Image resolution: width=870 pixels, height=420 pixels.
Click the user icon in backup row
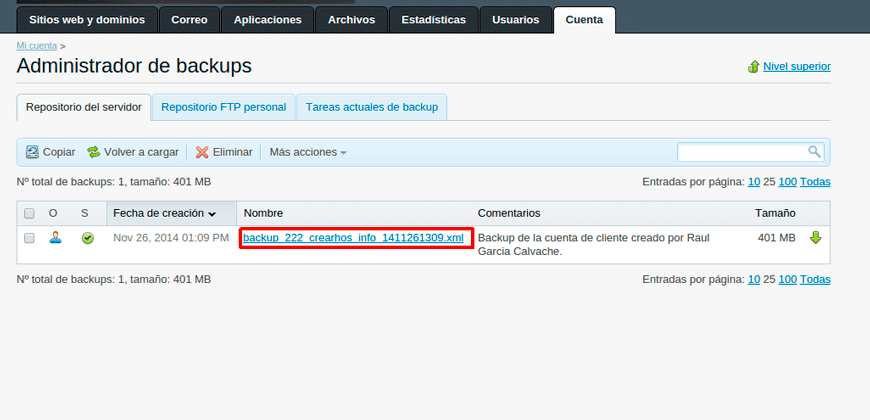click(x=56, y=238)
